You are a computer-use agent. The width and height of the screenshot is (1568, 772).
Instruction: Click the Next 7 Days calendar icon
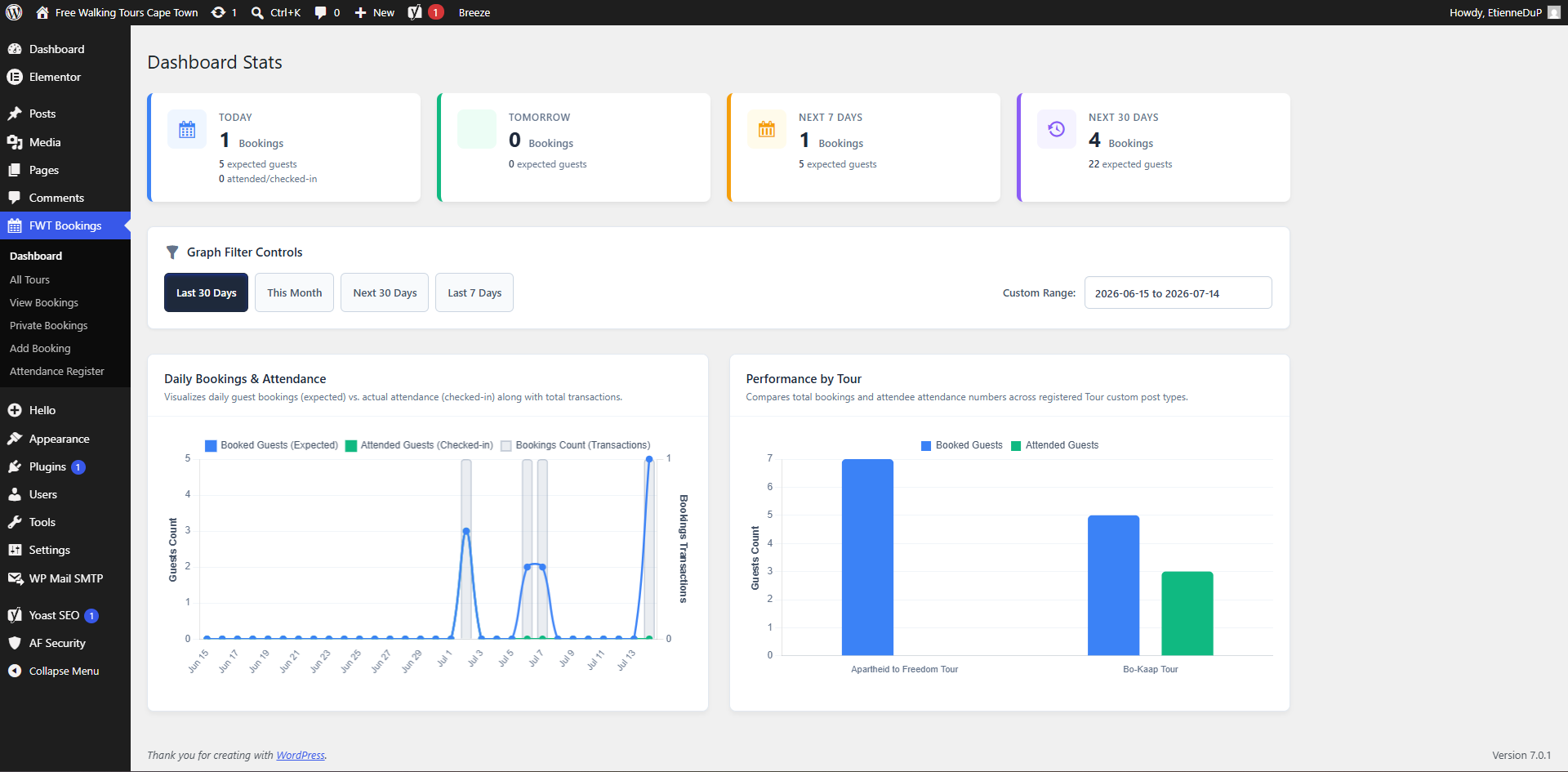click(767, 129)
